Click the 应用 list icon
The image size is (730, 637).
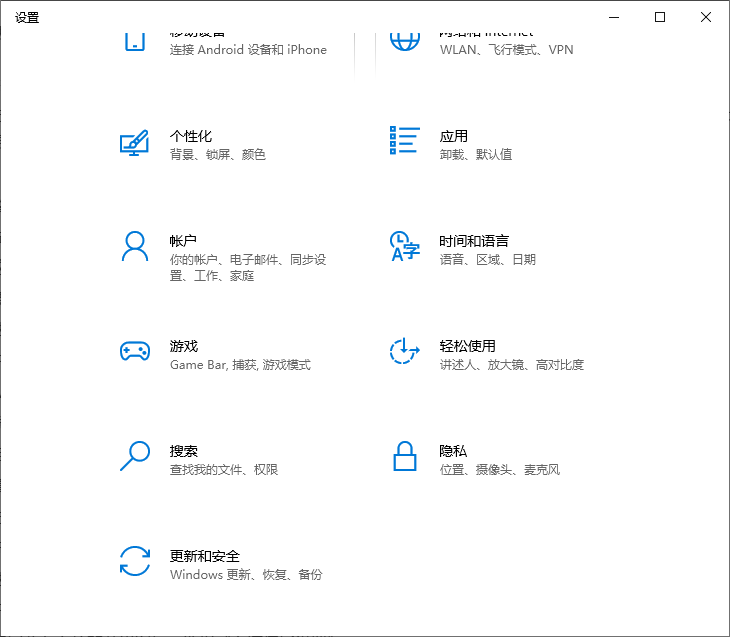point(405,140)
